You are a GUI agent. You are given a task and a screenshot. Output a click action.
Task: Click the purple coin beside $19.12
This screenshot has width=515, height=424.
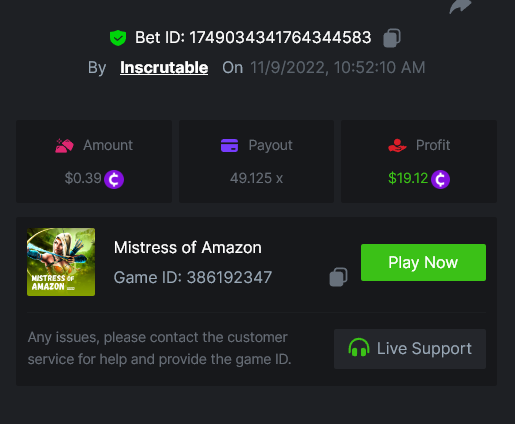(x=440, y=179)
